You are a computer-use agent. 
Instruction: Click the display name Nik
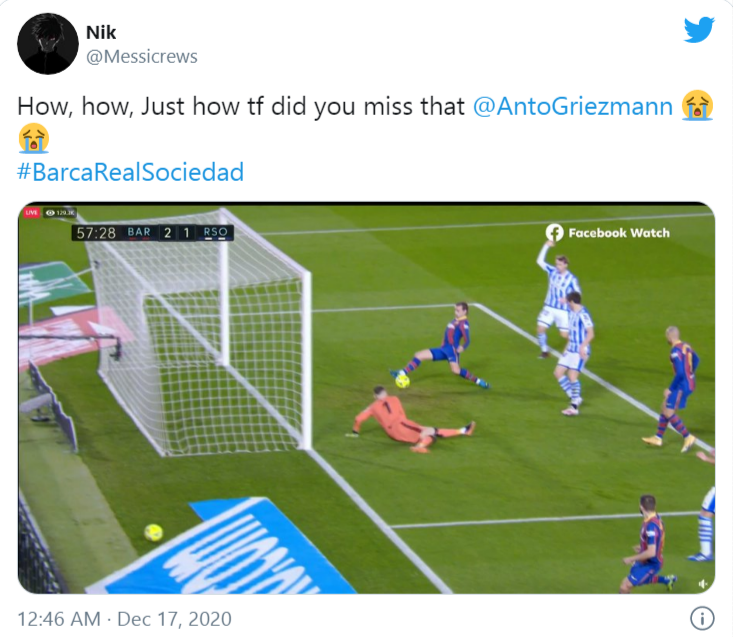[x=101, y=33]
